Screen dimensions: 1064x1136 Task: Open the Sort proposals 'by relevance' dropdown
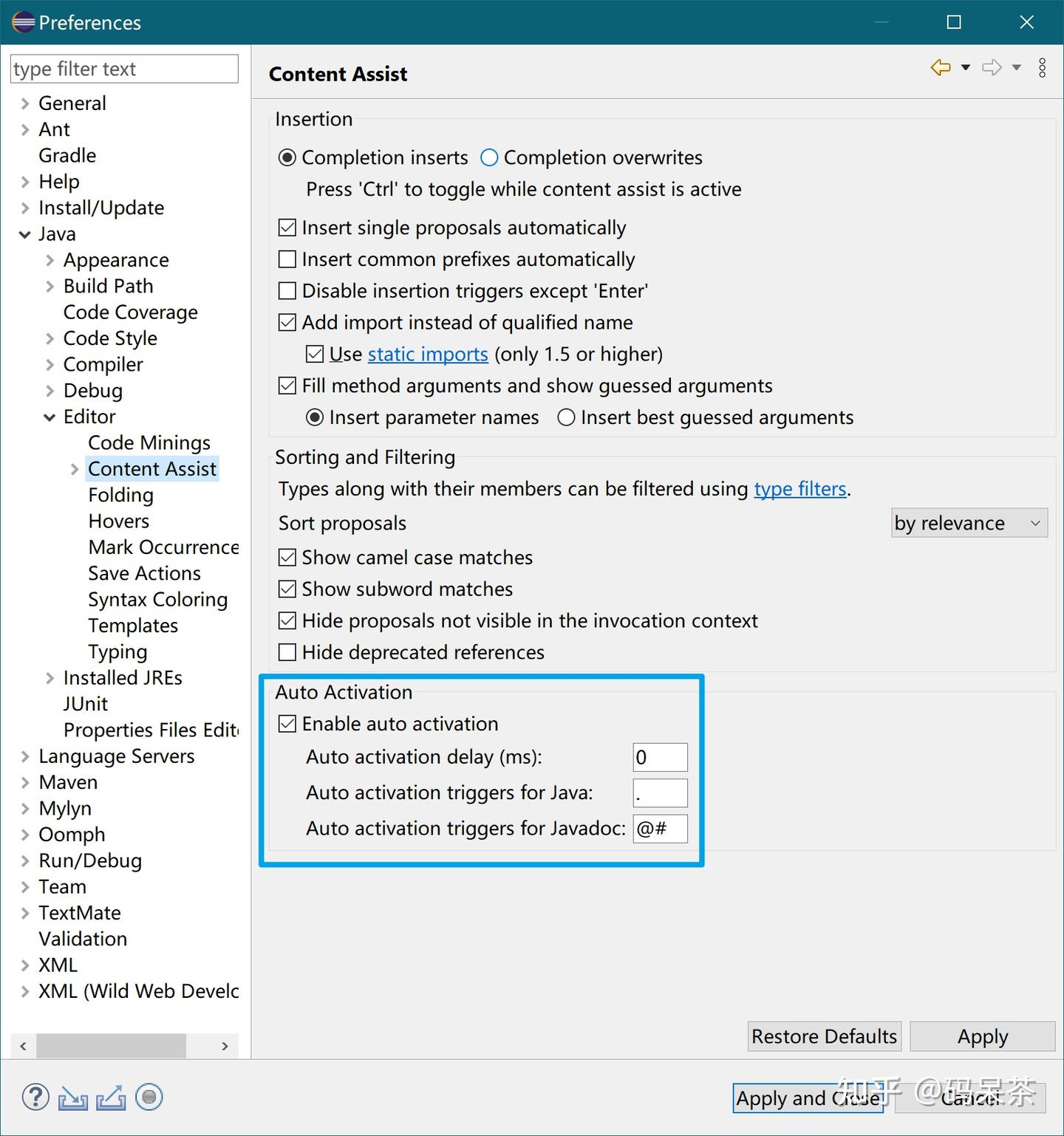coord(969,523)
